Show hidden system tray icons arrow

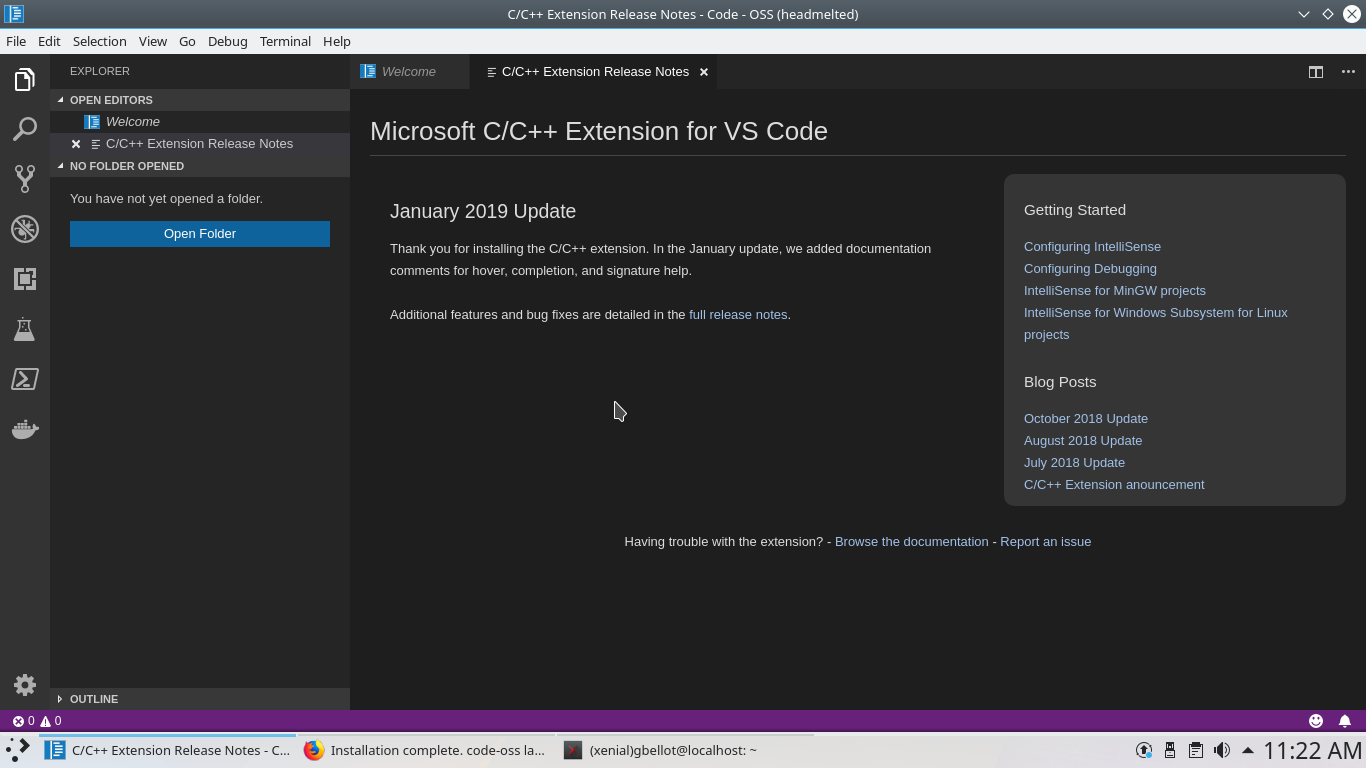click(x=1248, y=750)
